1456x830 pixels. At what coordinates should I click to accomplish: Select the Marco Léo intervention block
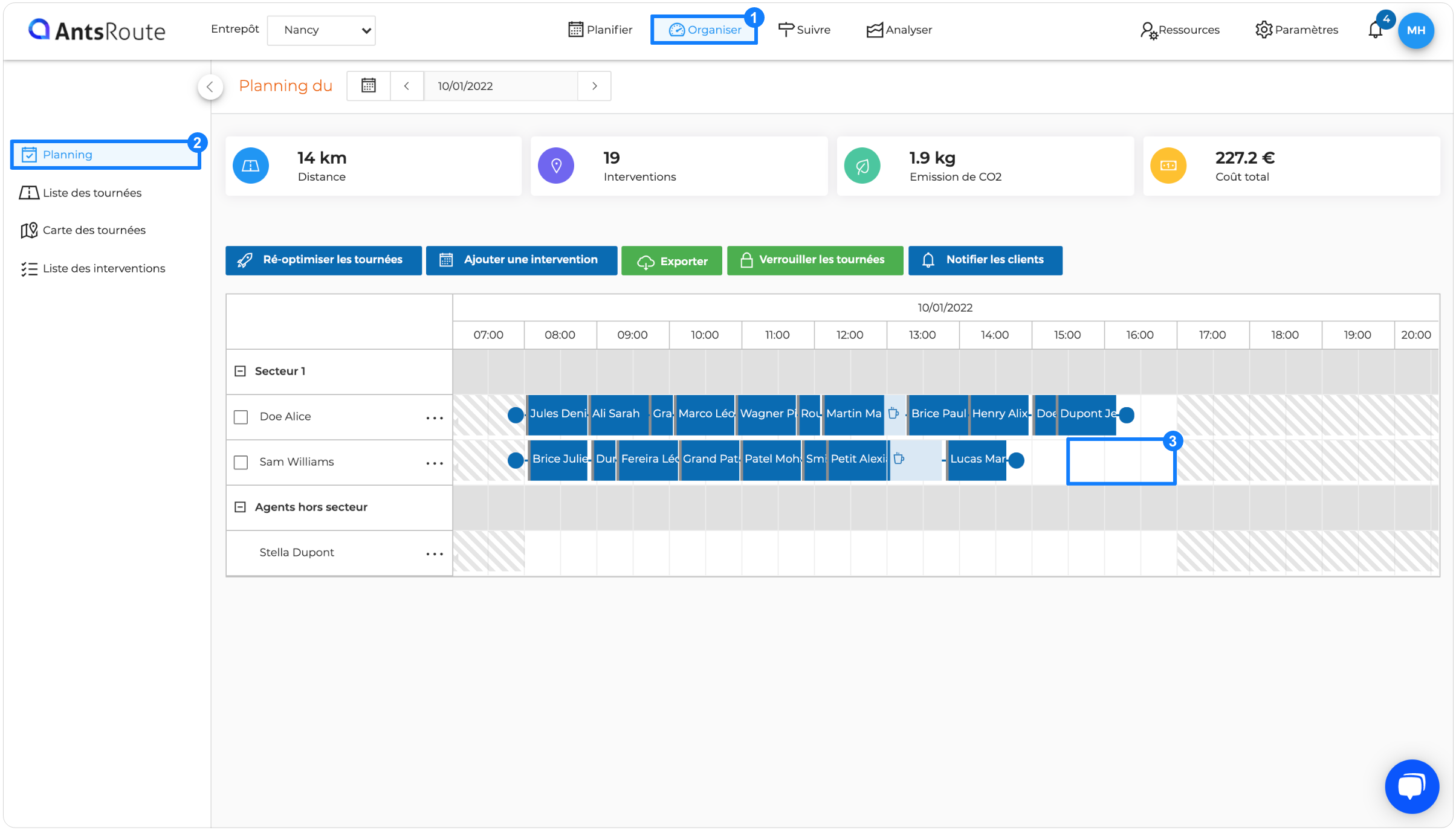(705, 414)
